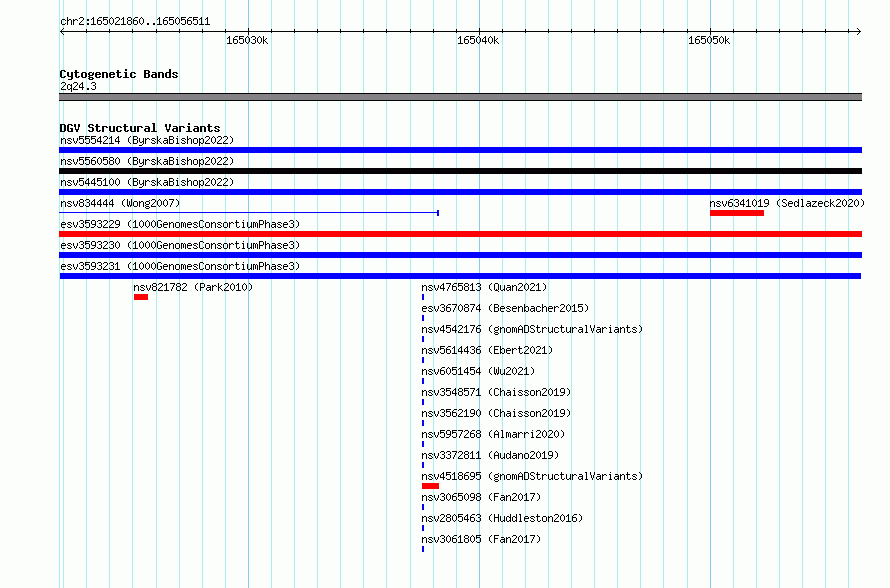Image resolution: width=890 pixels, height=588 pixels.
Task: Select the red bar under nsv4518695
Action: [x=430, y=486]
